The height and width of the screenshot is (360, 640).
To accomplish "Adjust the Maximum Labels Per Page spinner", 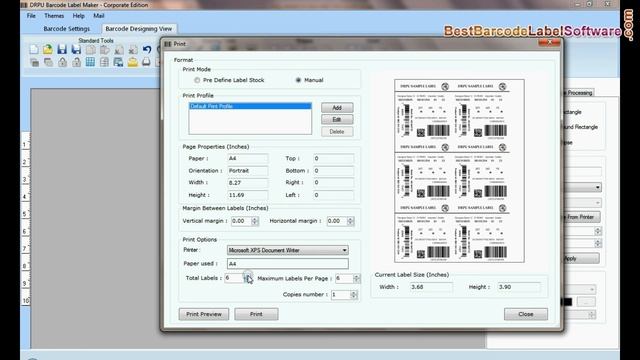I will [357, 278].
